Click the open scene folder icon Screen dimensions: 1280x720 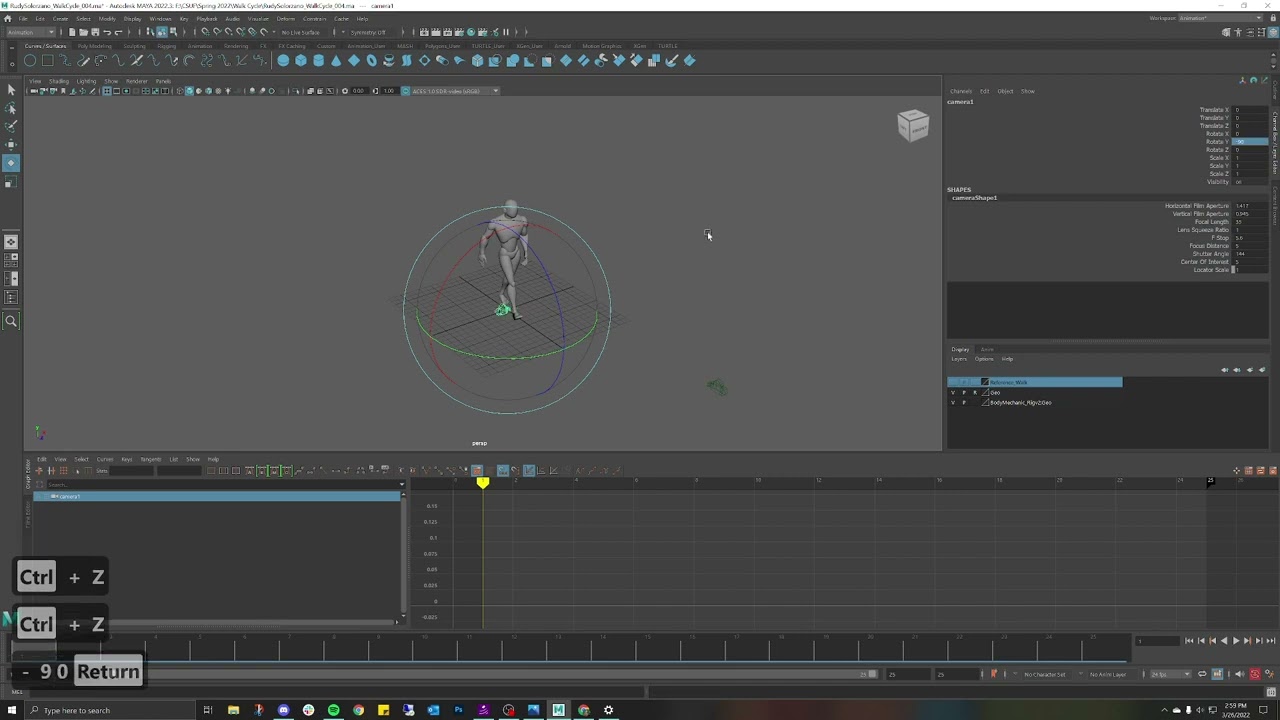[83, 32]
